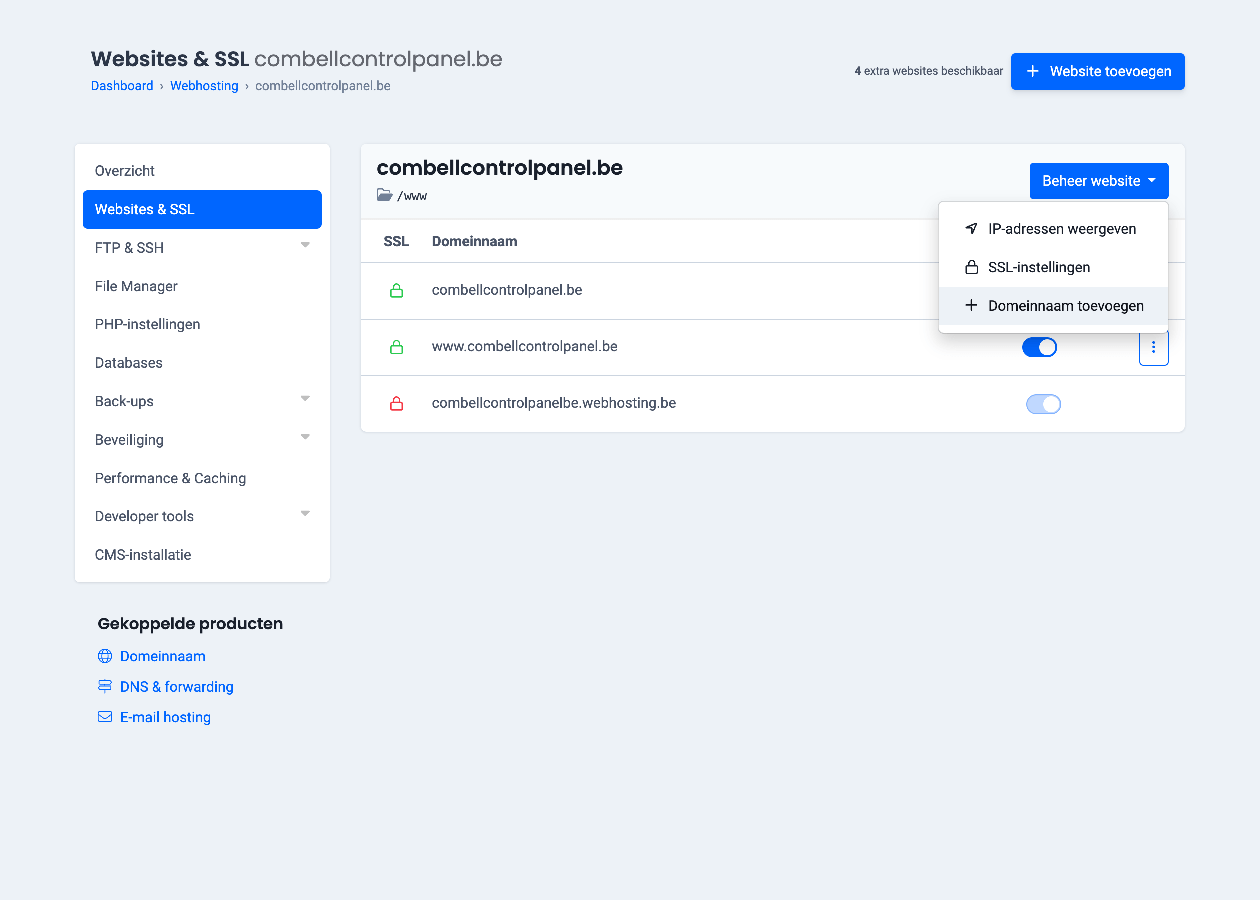Expand the Beveiliging arrow
The width and height of the screenshot is (1260, 900).
(305, 437)
